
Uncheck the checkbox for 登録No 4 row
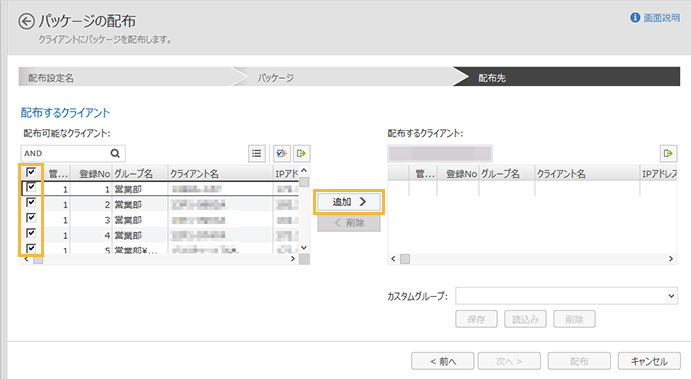point(31,233)
